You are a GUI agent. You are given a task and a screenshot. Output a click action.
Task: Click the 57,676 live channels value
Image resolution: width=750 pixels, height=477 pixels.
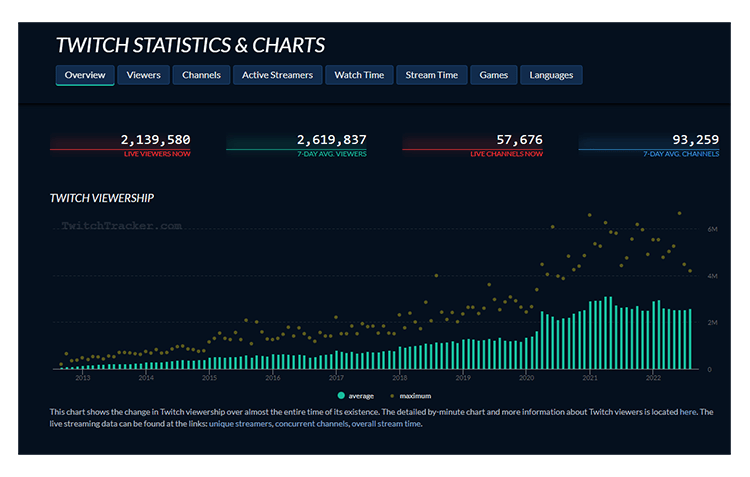point(519,140)
